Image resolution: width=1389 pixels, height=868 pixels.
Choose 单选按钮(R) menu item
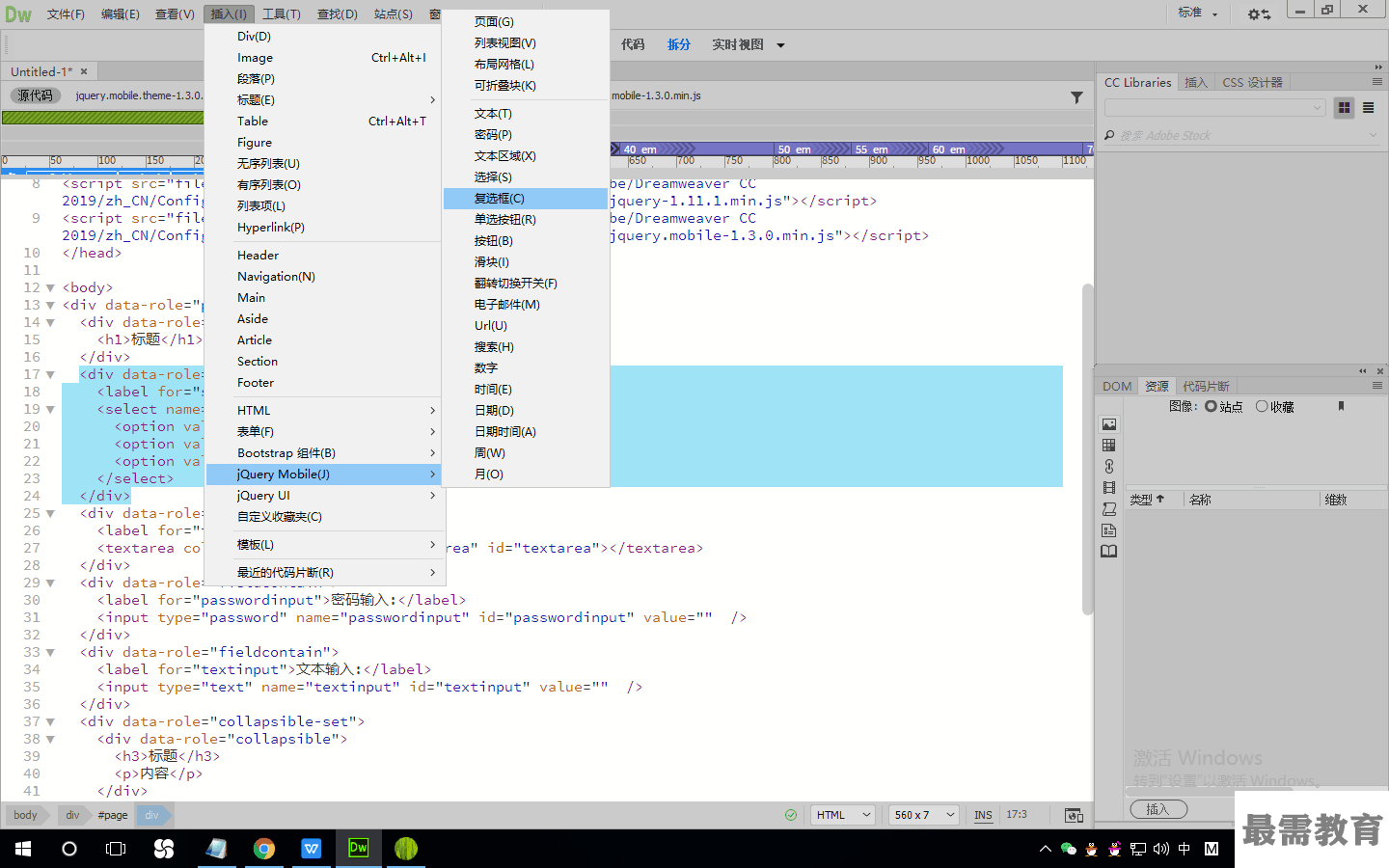coord(526,220)
